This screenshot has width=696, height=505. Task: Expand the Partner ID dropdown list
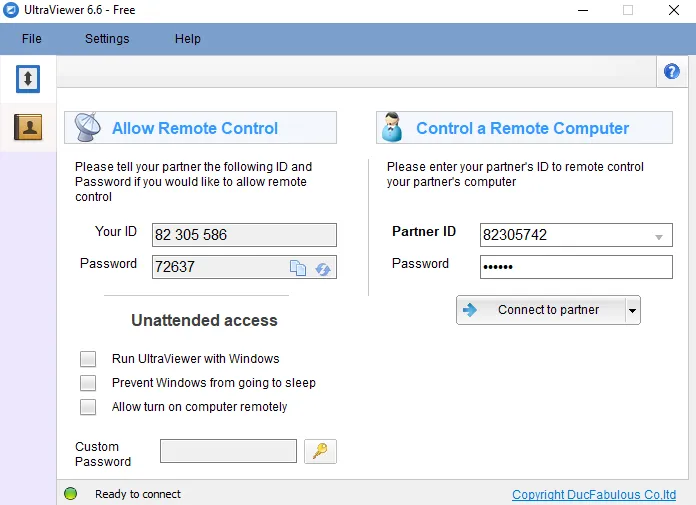[659, 236]
